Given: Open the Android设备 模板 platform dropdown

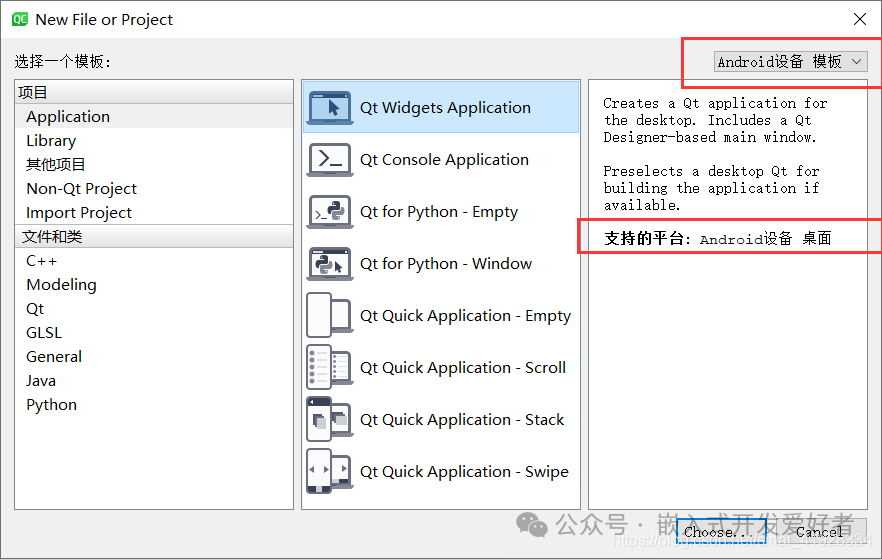Looking at the screenshot, I should click(790, 61).
